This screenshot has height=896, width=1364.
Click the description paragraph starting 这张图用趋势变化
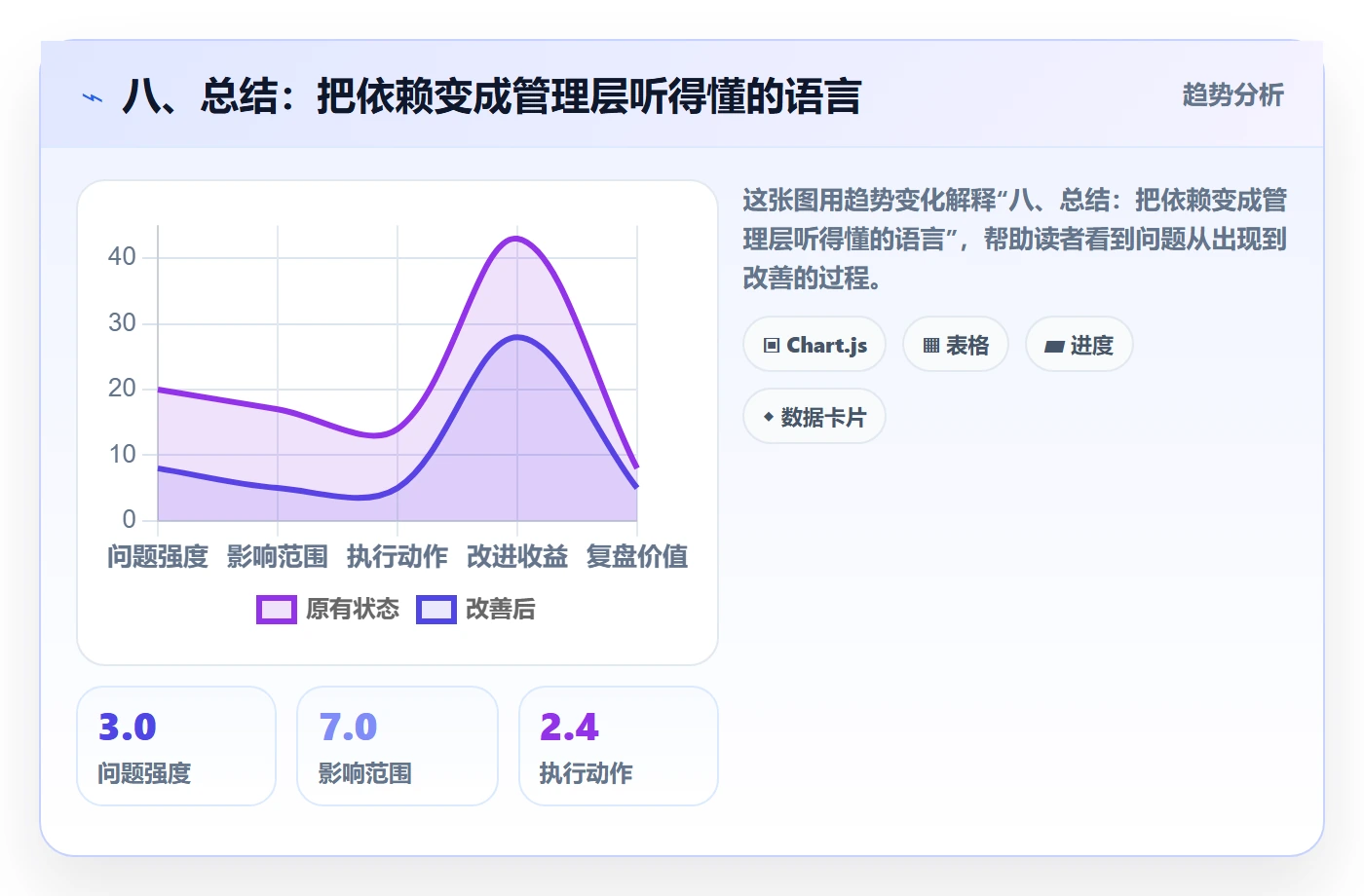click(x=1015, y=240)
